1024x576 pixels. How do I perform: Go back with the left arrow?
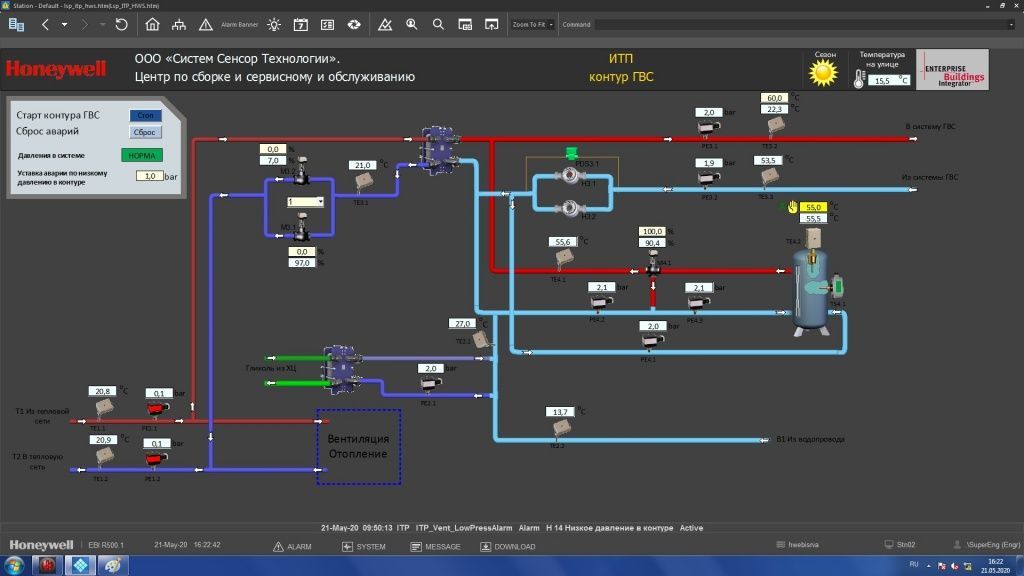(45, 24)
